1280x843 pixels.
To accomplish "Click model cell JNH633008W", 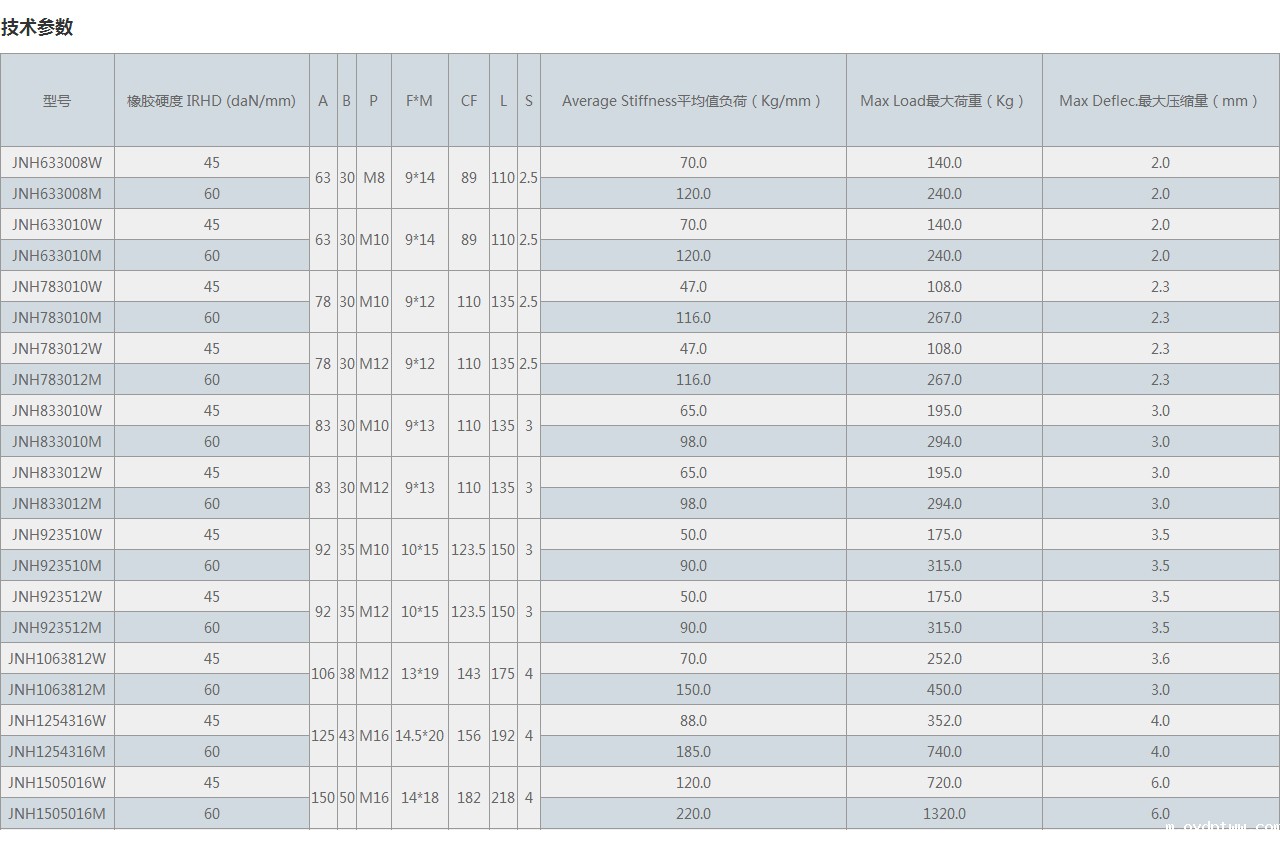I will click(x=57, y=162).
